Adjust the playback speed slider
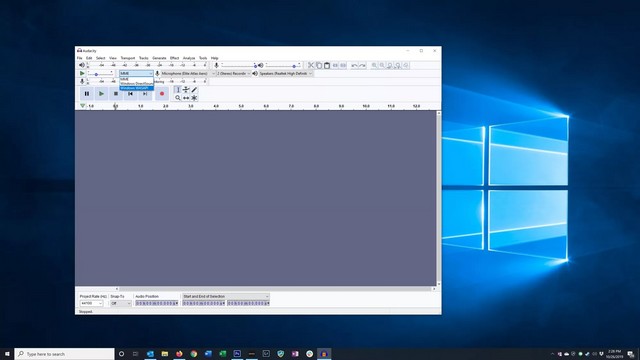 [100, 74]
